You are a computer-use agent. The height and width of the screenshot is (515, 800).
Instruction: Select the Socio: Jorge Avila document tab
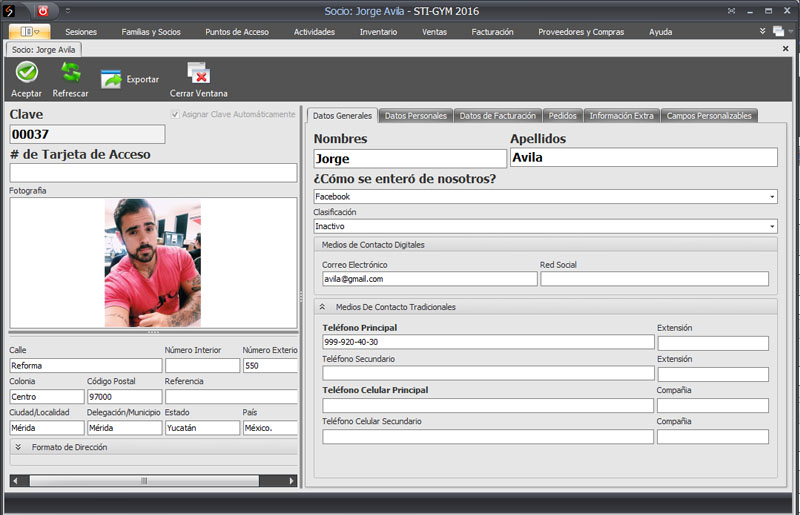[43, 50]
